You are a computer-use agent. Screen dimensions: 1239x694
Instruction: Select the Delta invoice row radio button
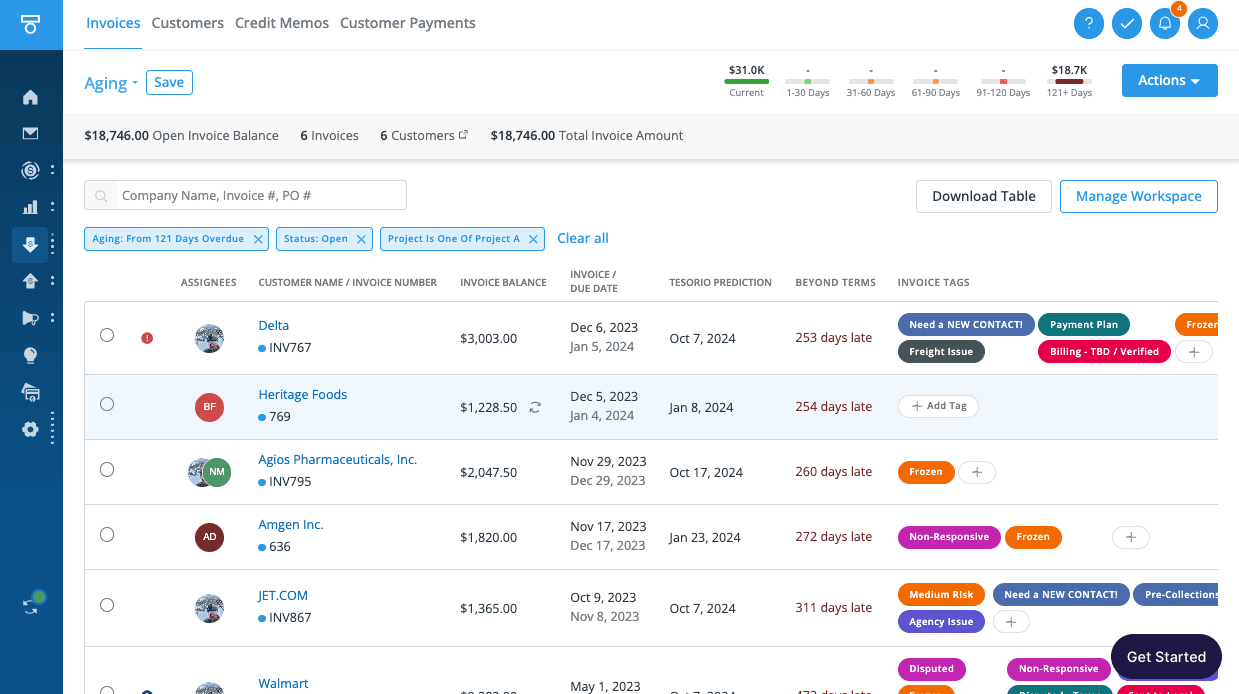coord(107,335)
